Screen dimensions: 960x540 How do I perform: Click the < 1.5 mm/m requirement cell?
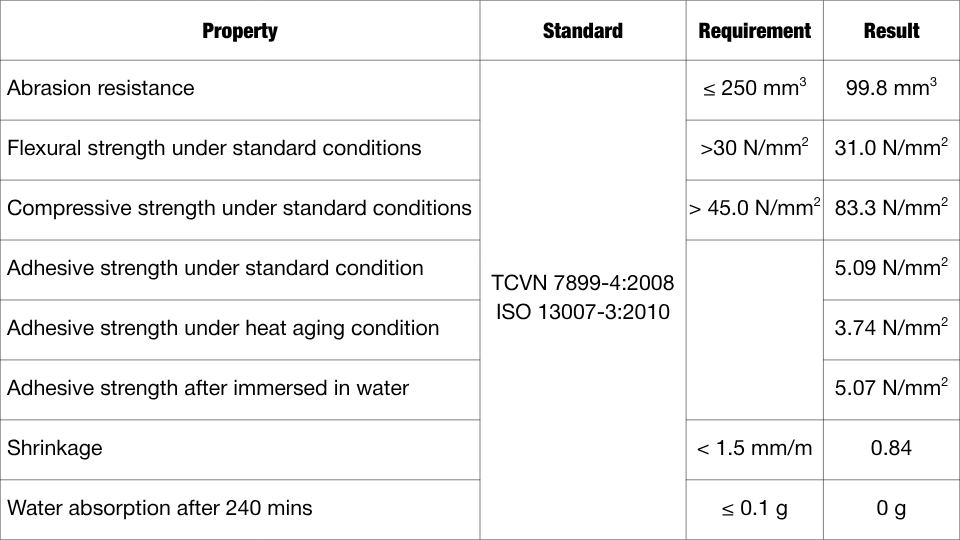coord(754,448)
